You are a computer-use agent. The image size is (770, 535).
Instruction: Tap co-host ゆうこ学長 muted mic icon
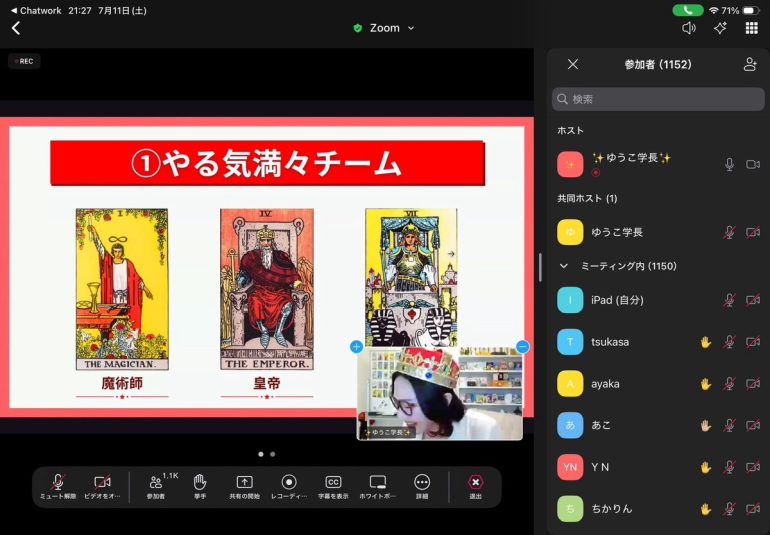[x=729, y=232]
